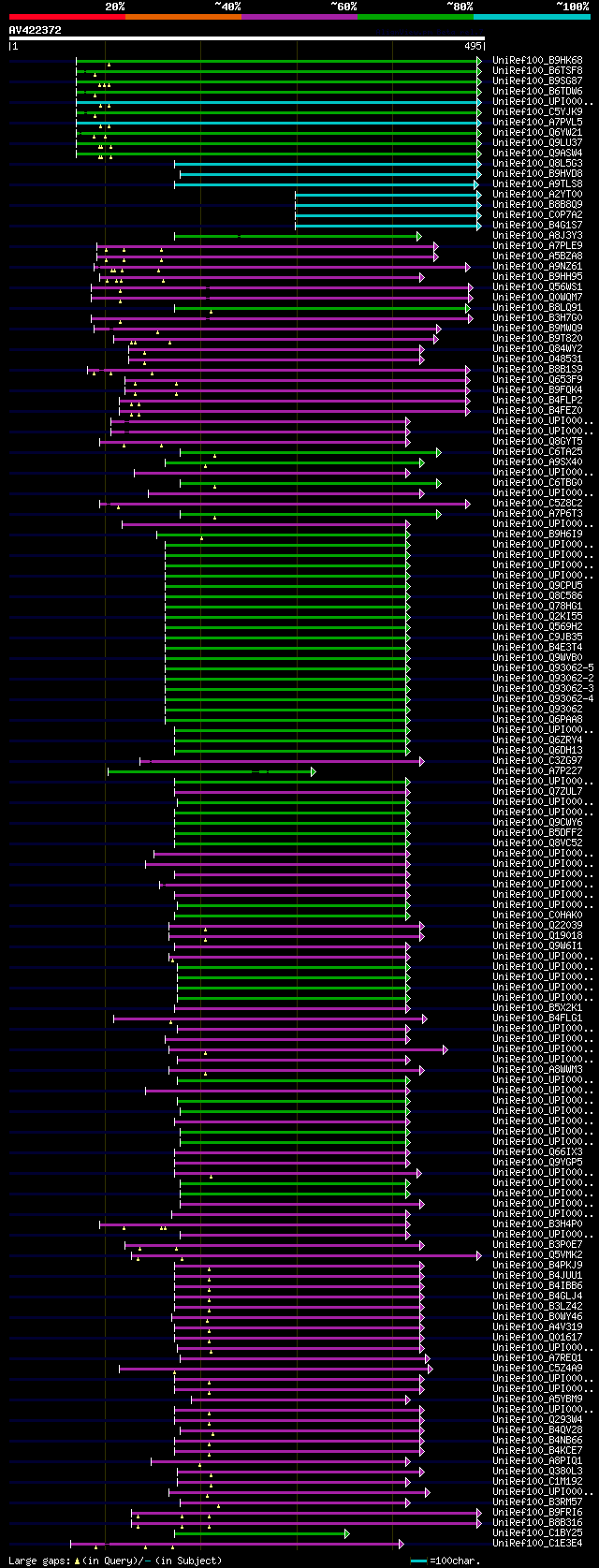Click the UniRef100_B4FLG1 label
The width and height of the screenshot is (599, 1568).
pos(537,1018)
